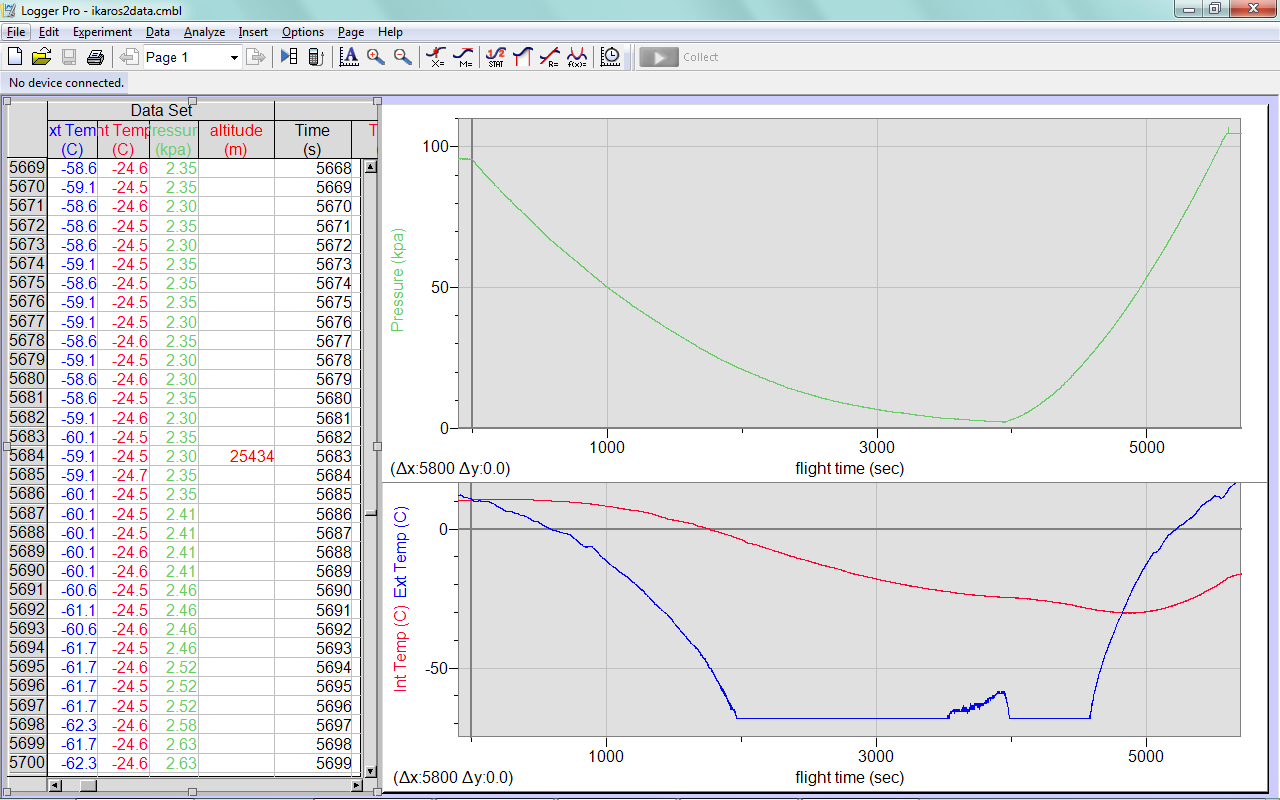1280x800 pixels.
Task: Toggle the Tangent (M=) tool
Action: tap(463, 57)
